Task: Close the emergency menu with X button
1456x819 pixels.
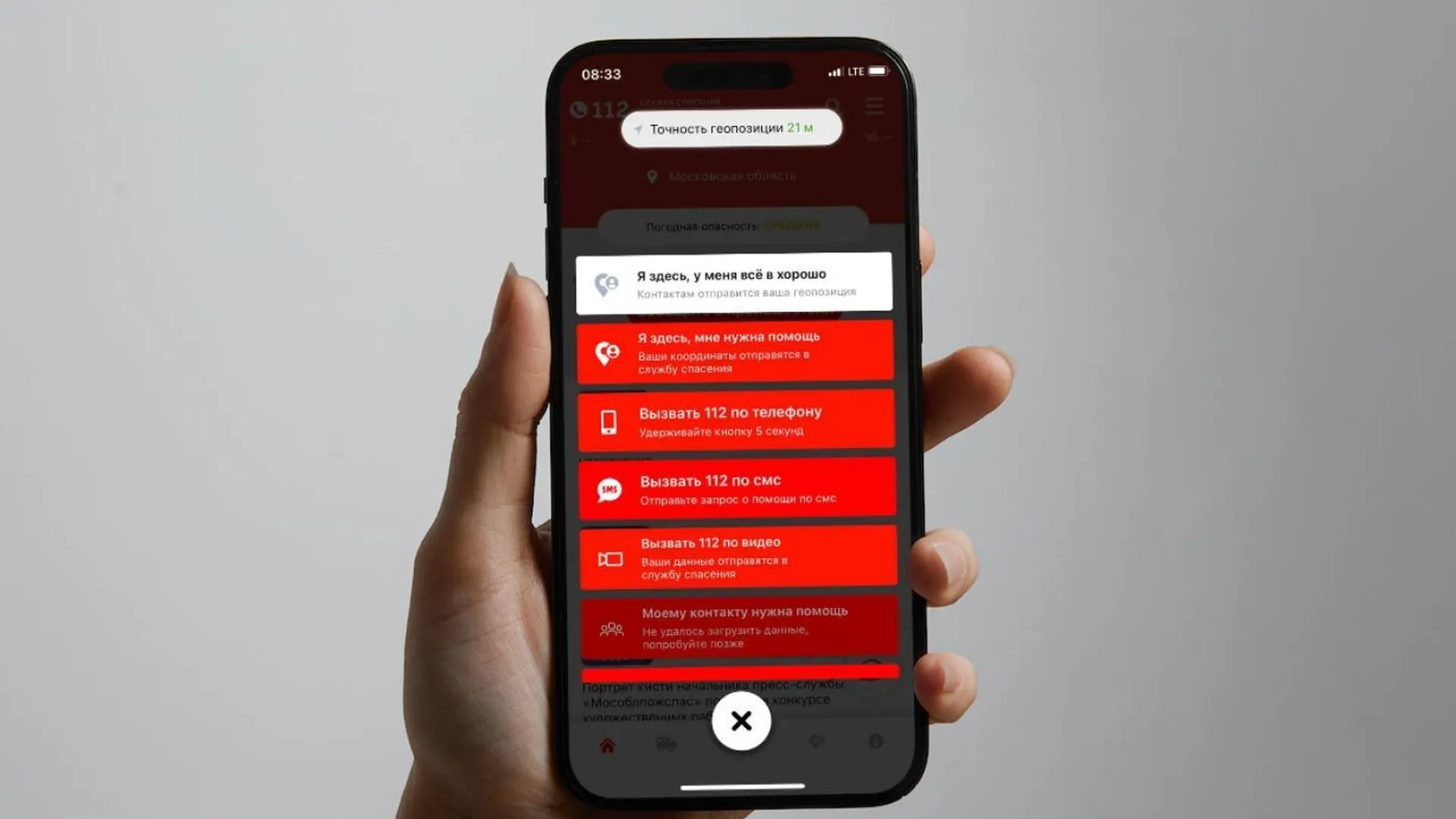Action: pos(741,720)
